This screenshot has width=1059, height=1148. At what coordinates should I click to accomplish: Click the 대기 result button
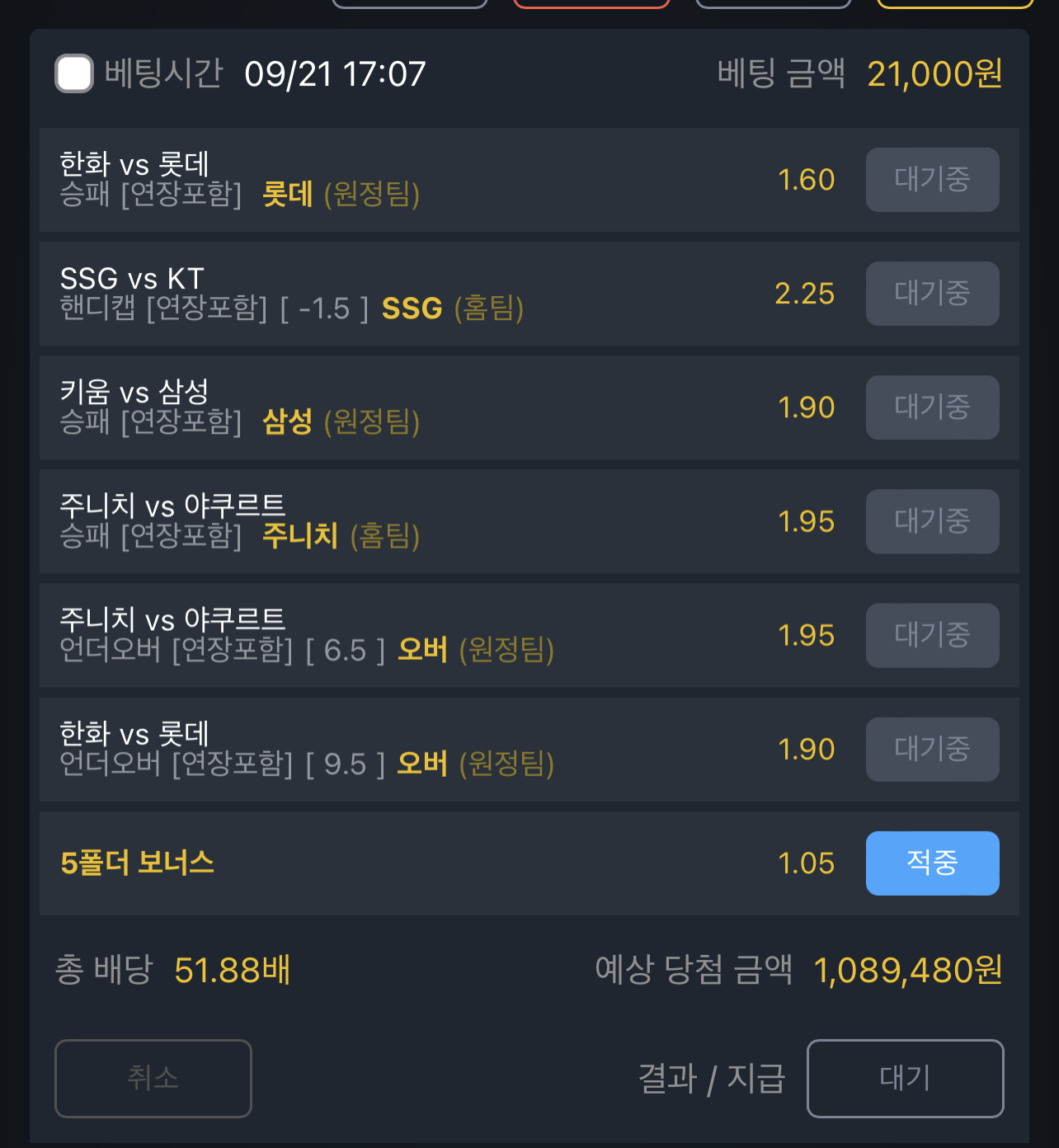905,1078
